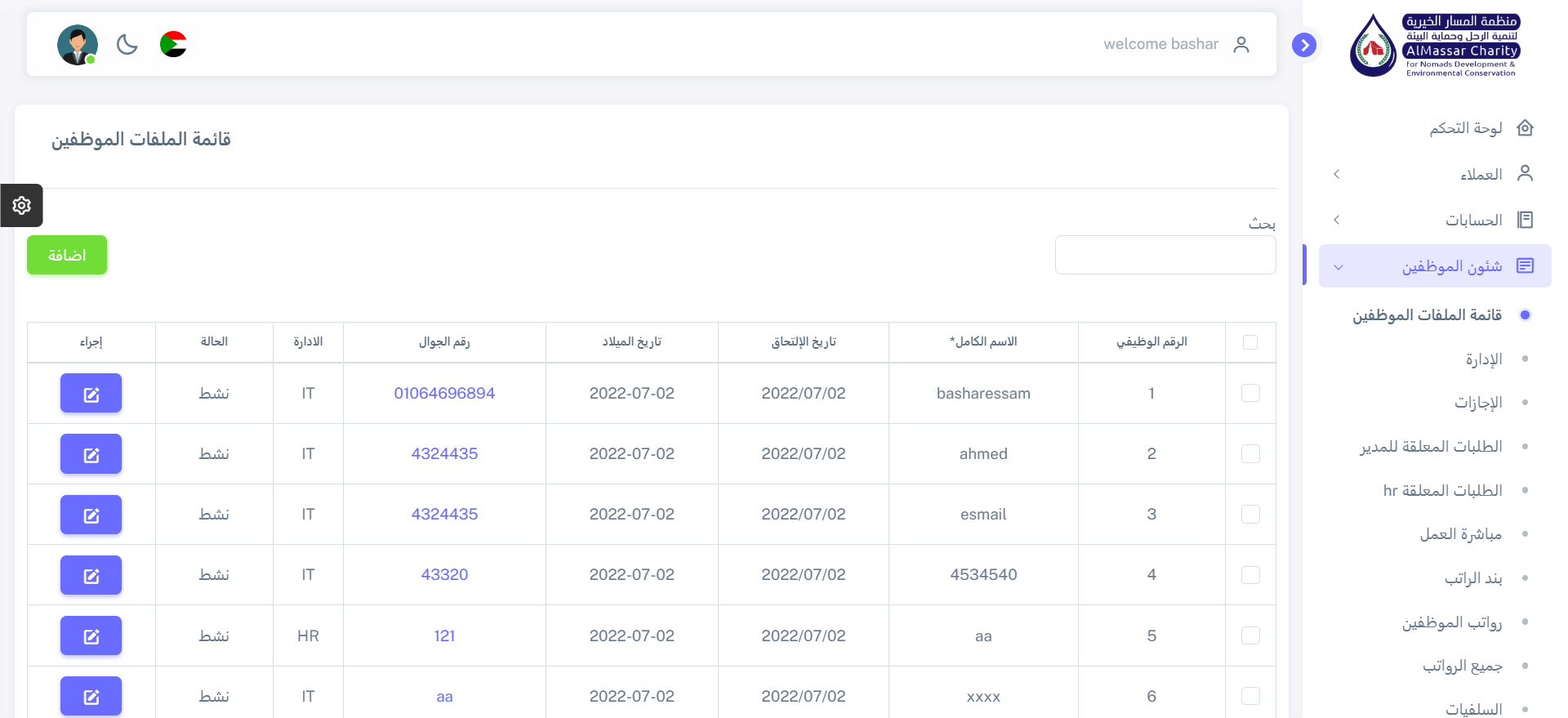1568x718 pixels.
Task: Edit the employee named 4534540
Action: pyautogui.click(x=91, y=575)
